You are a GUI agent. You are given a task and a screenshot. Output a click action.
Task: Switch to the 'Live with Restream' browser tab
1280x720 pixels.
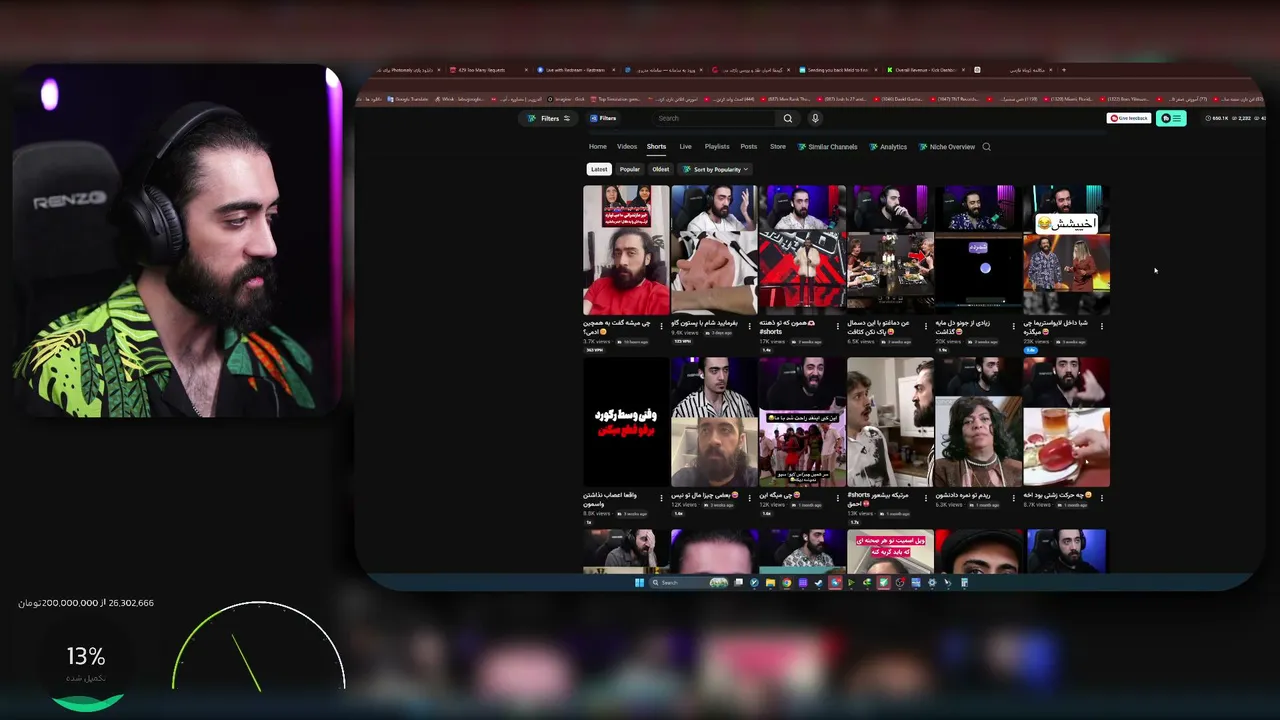click(x=577, y=70)
